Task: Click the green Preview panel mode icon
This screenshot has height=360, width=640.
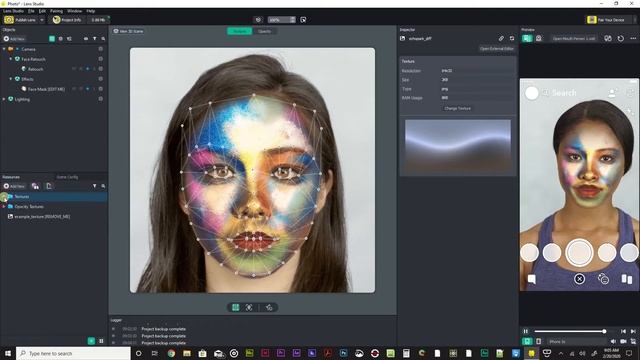Action: point(527,38)
